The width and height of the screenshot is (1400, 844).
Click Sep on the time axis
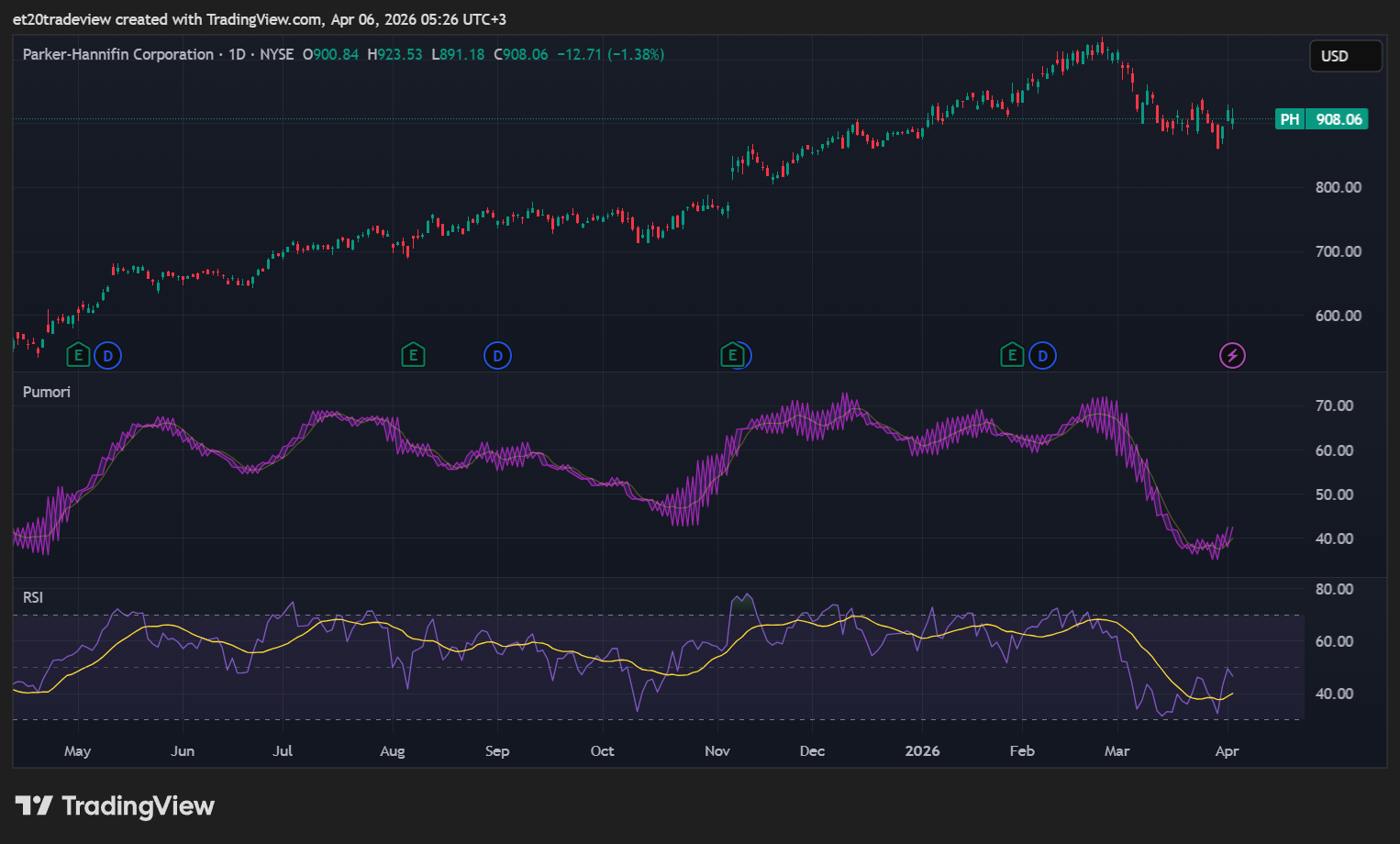pos(497,751)
